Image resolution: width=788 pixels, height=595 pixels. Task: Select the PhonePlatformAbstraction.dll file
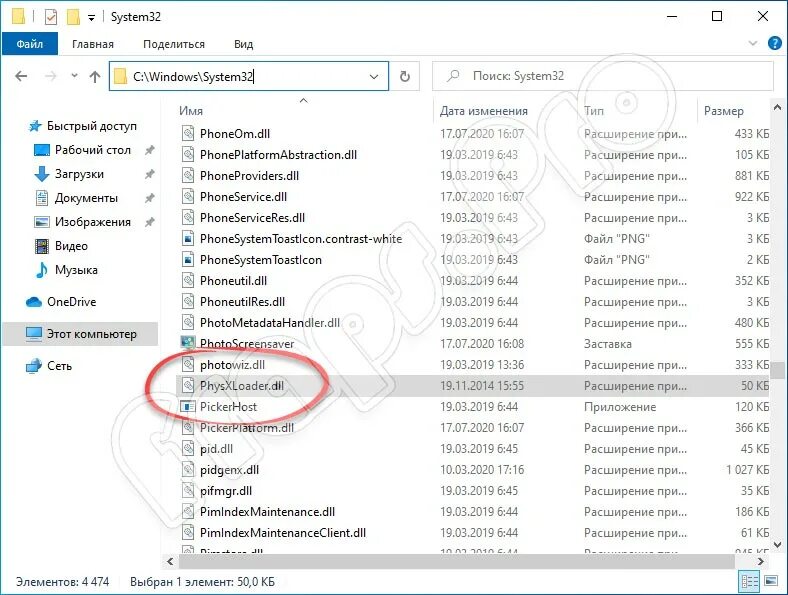(278, 155)
